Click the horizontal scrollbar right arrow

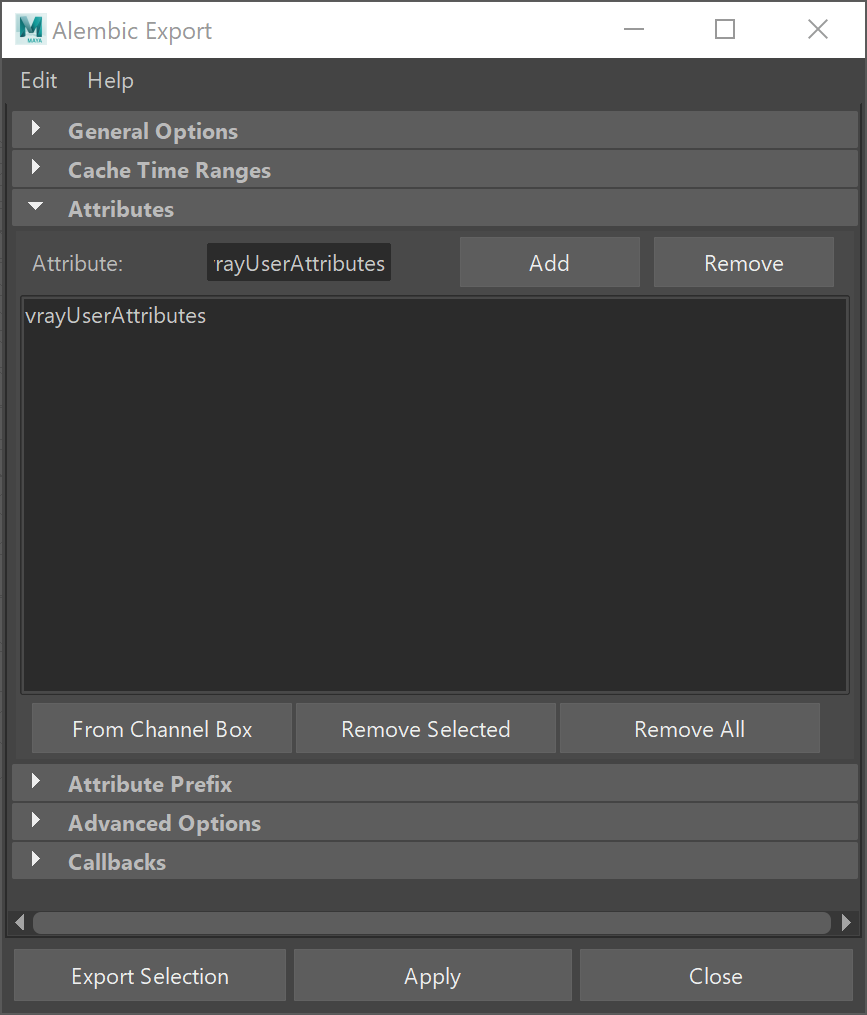[x=846, y=922]
